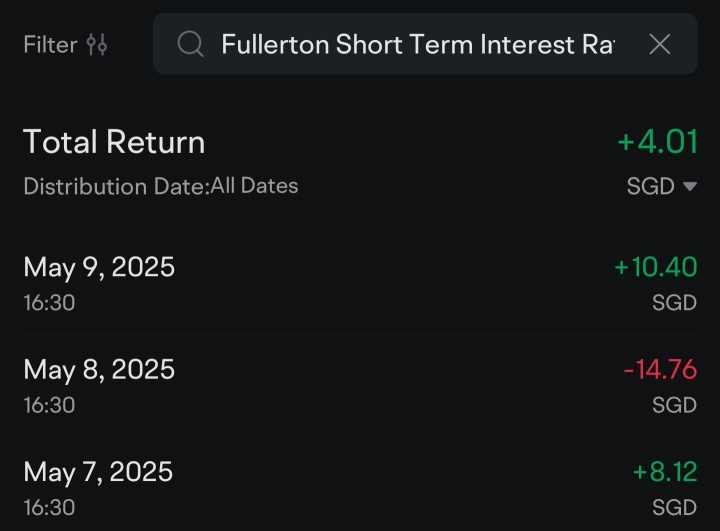Click the Total Return heading
The width and height of the screenshot is (720, 531).
pos(114,142)
